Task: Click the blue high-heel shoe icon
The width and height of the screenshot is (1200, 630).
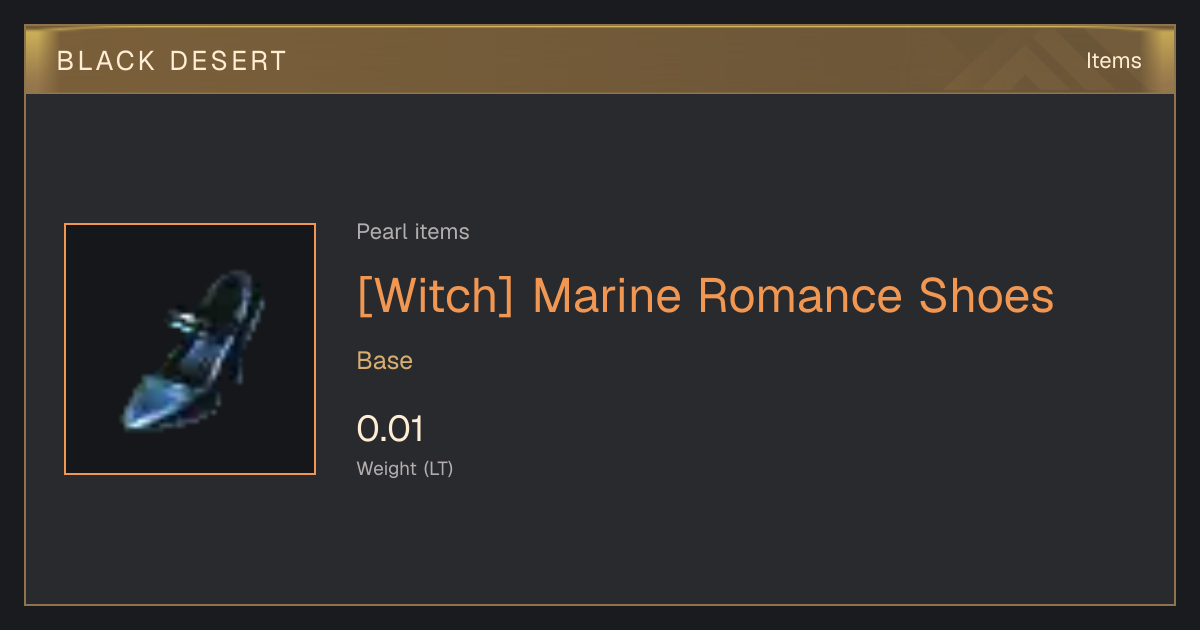Action: [194, 350]
